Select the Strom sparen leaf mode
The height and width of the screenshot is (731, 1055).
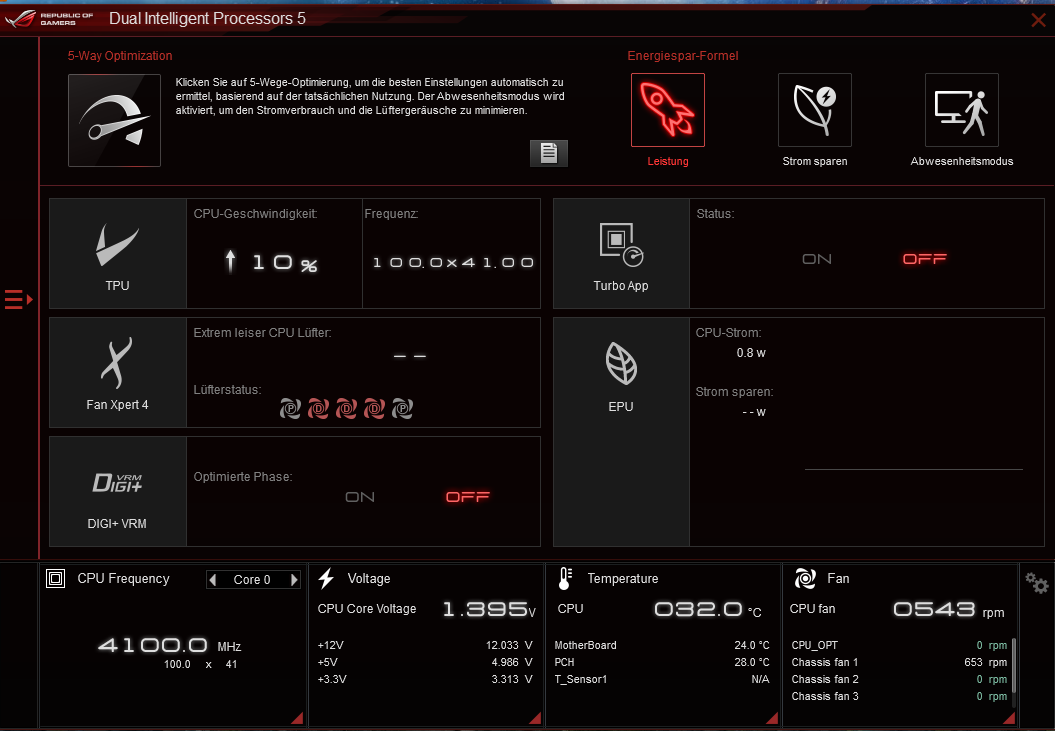click(815, 110)
